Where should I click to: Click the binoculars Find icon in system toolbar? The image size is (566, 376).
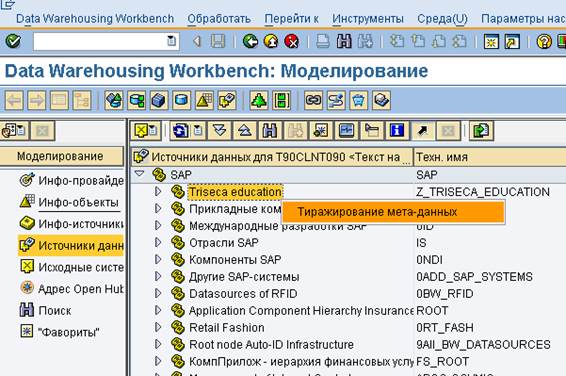(x=344, y=41)
